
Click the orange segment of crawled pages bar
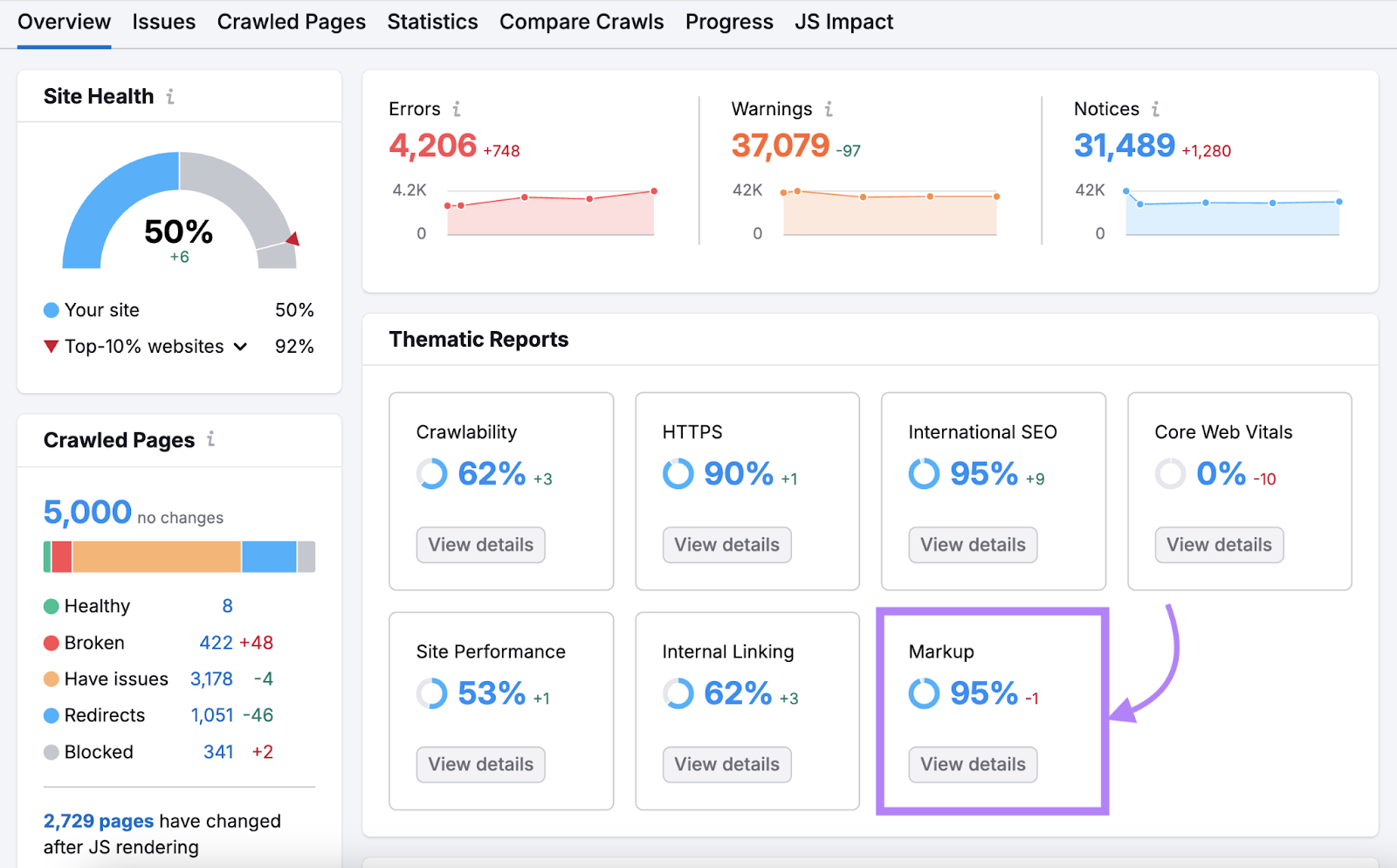[x=157, y=556]
